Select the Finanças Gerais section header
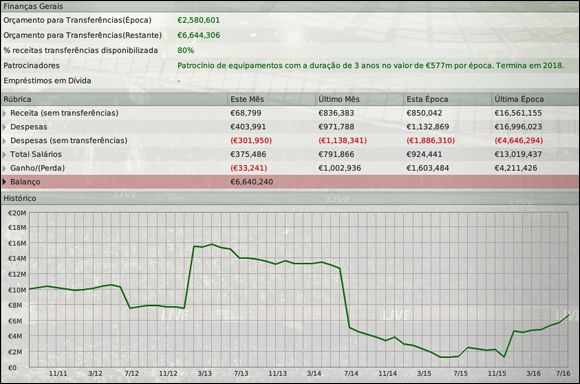 (x=290, y=6)
